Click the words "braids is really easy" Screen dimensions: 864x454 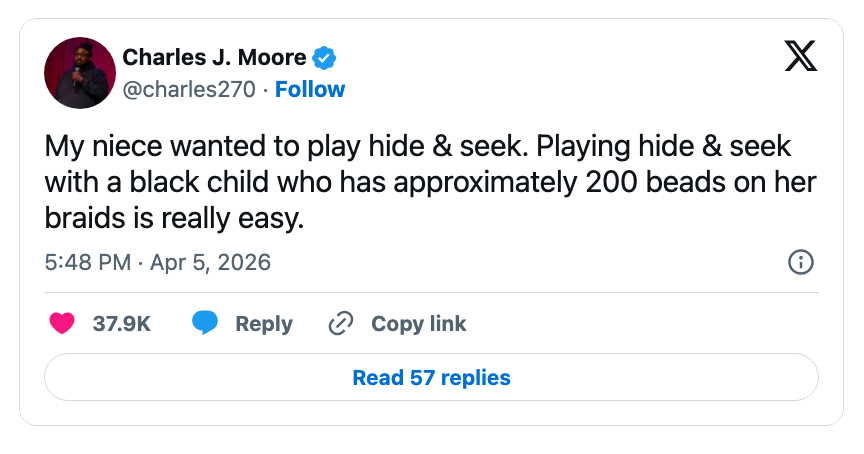pos(174,218)
